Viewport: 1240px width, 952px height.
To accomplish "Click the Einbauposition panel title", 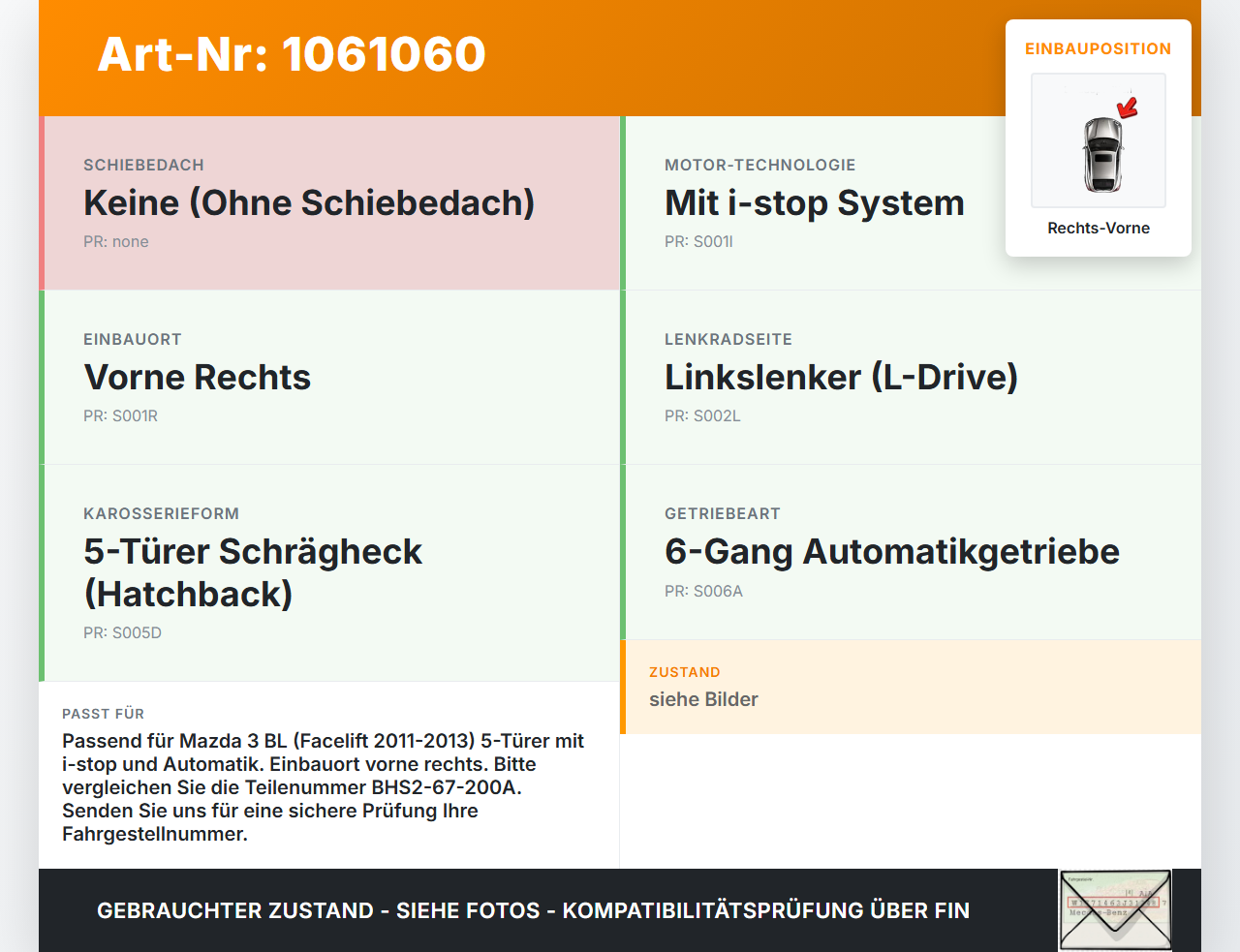I will click(x=1099, y=48).
